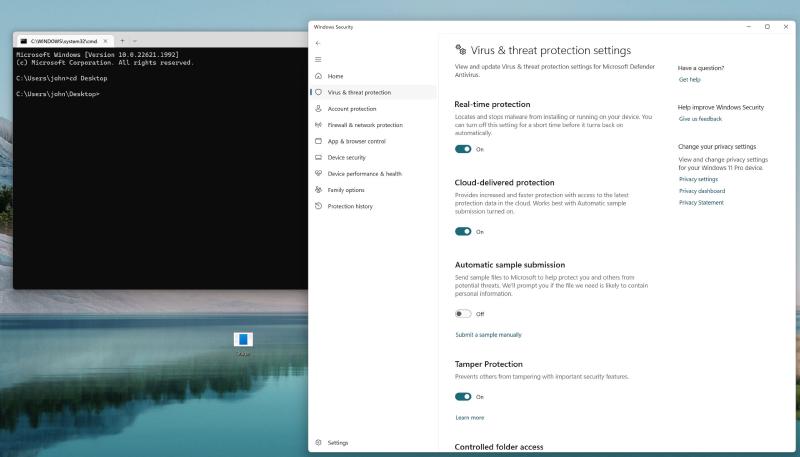
Task: Turn off Cloud-delivered protection toggle
Action: 463,232
